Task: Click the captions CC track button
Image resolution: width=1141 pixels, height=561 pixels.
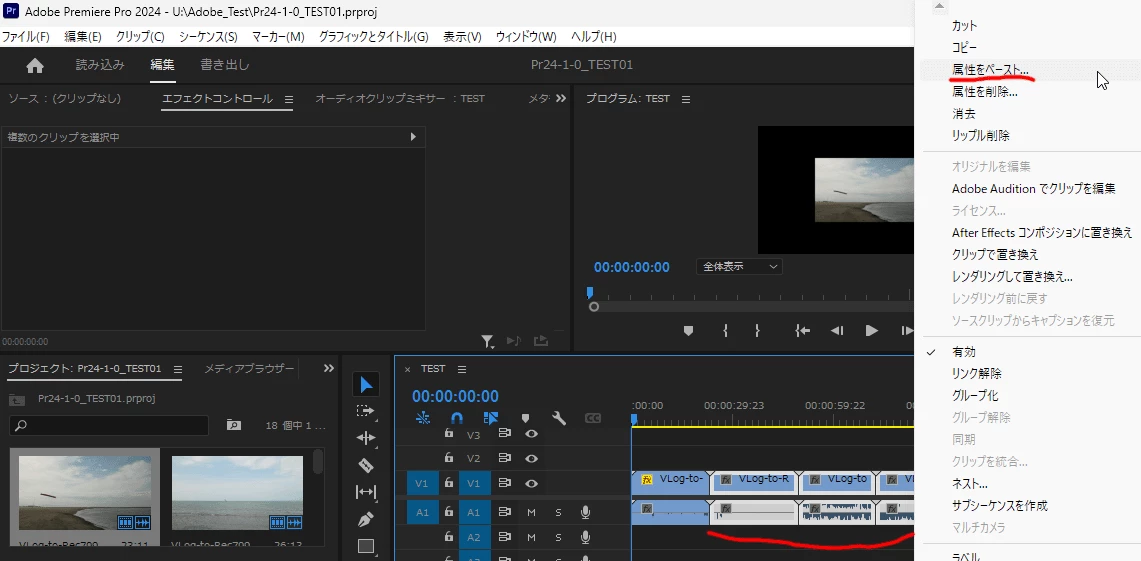Action: tap(593, 418)
